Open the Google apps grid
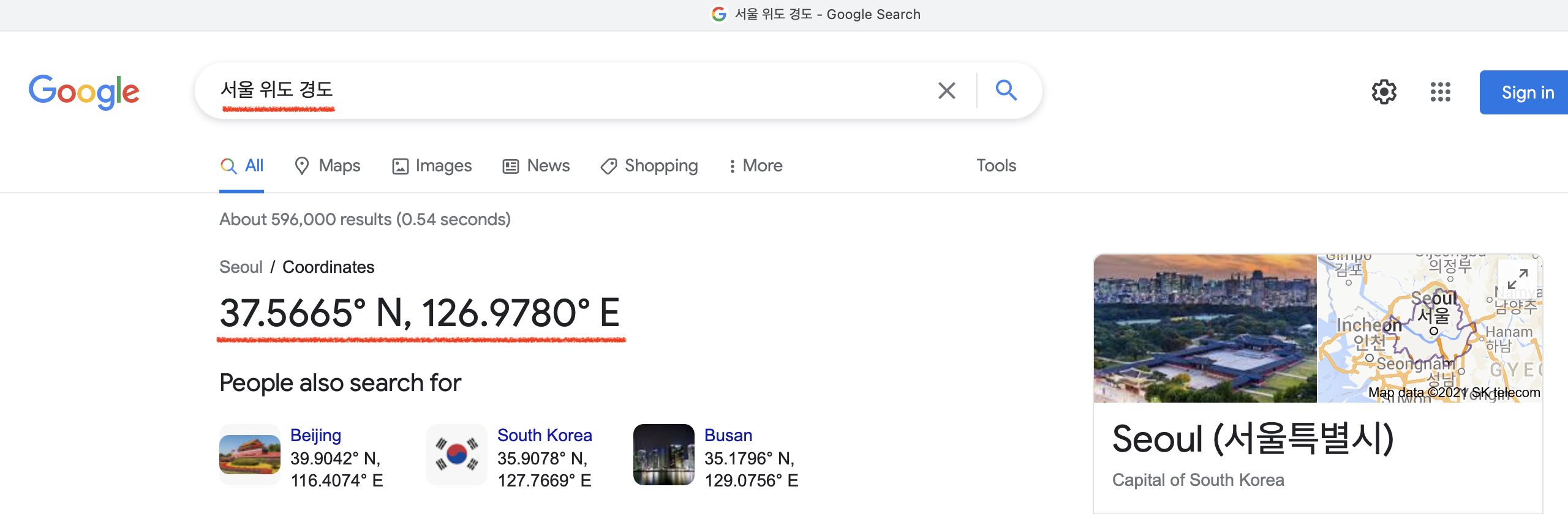Screen dimensions: 1568x514 pos(1441,92)
